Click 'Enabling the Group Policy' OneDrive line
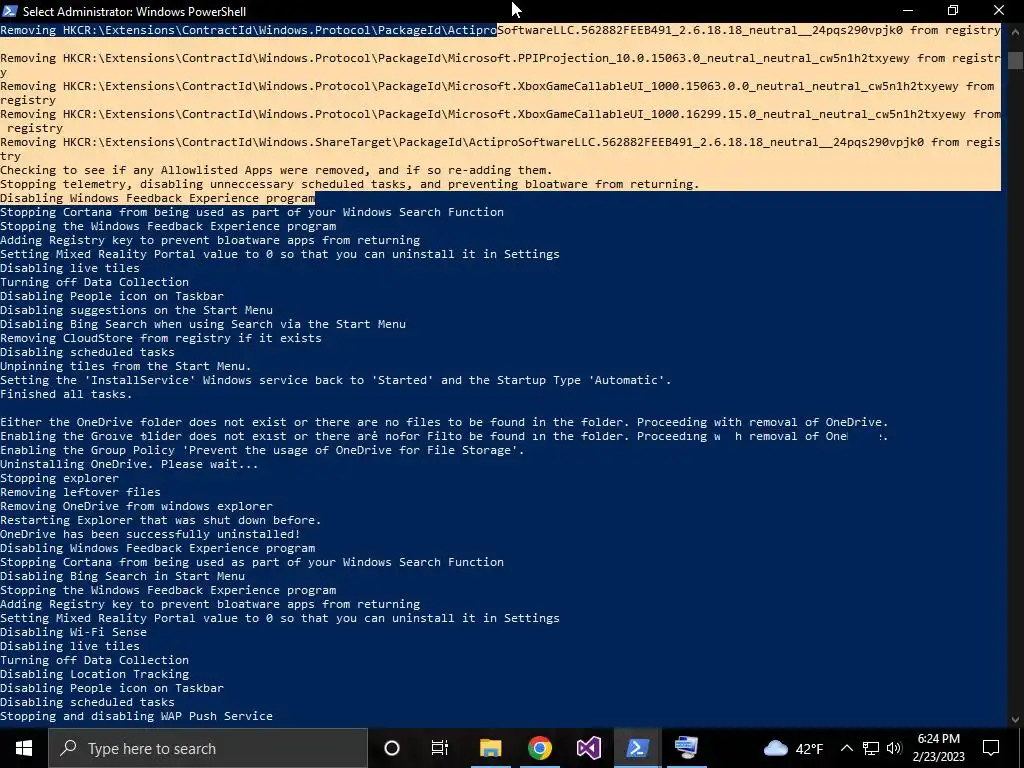Image resolution: width=1024 pixels, height=768 pixels. point(262,451)
